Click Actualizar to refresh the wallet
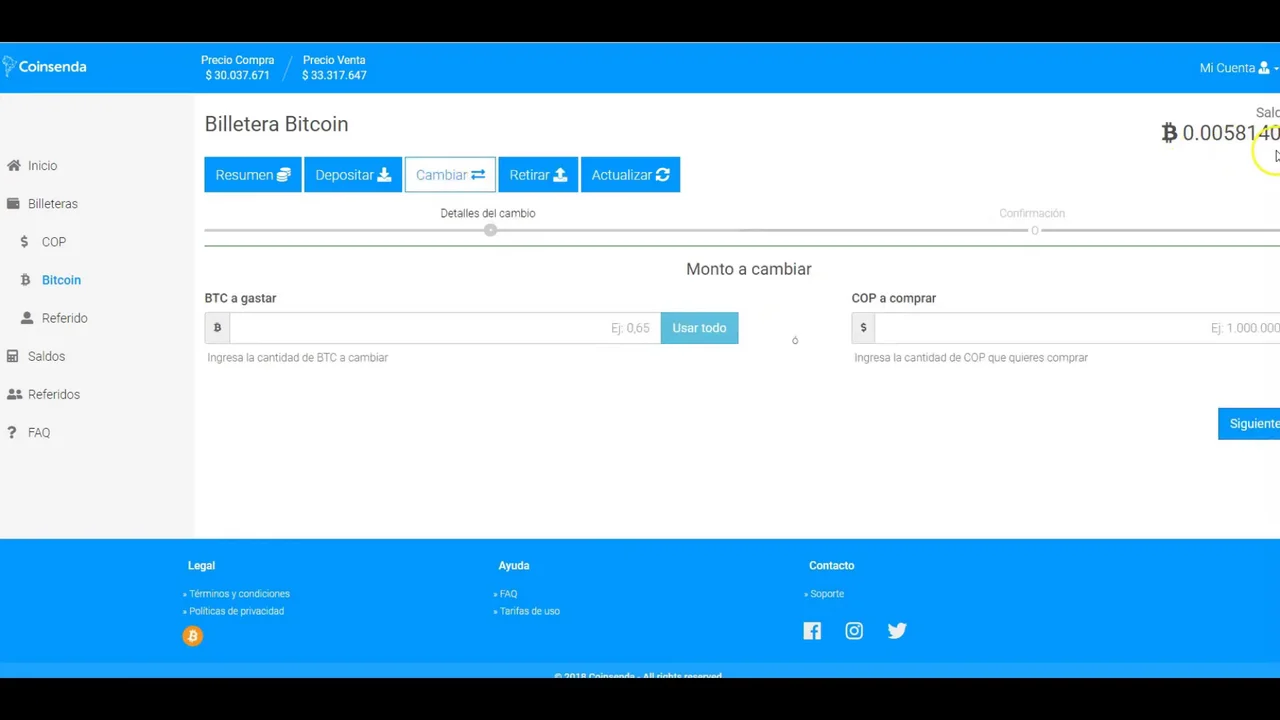 (x=630, y=175)
